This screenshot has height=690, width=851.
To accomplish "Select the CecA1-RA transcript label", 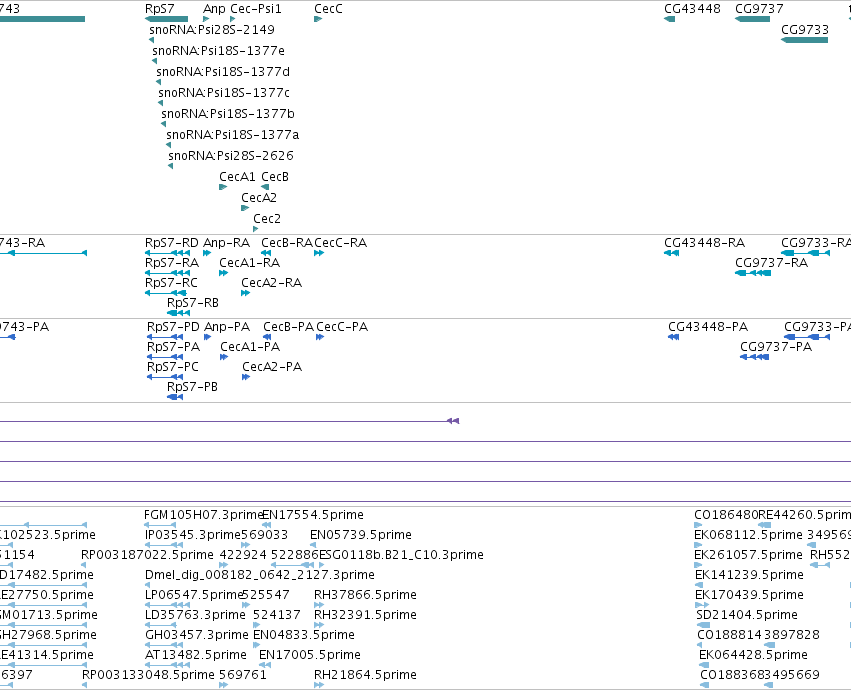I will tap(250, 263).
